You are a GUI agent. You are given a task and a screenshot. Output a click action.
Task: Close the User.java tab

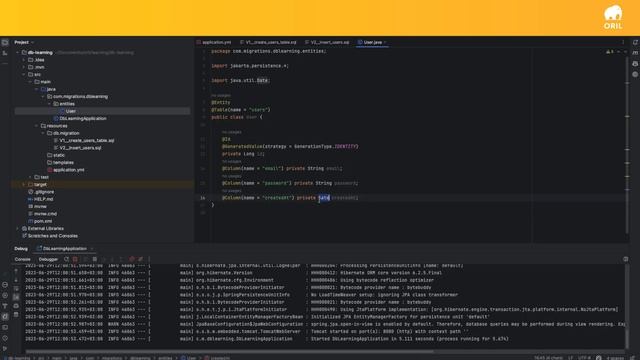385,42
